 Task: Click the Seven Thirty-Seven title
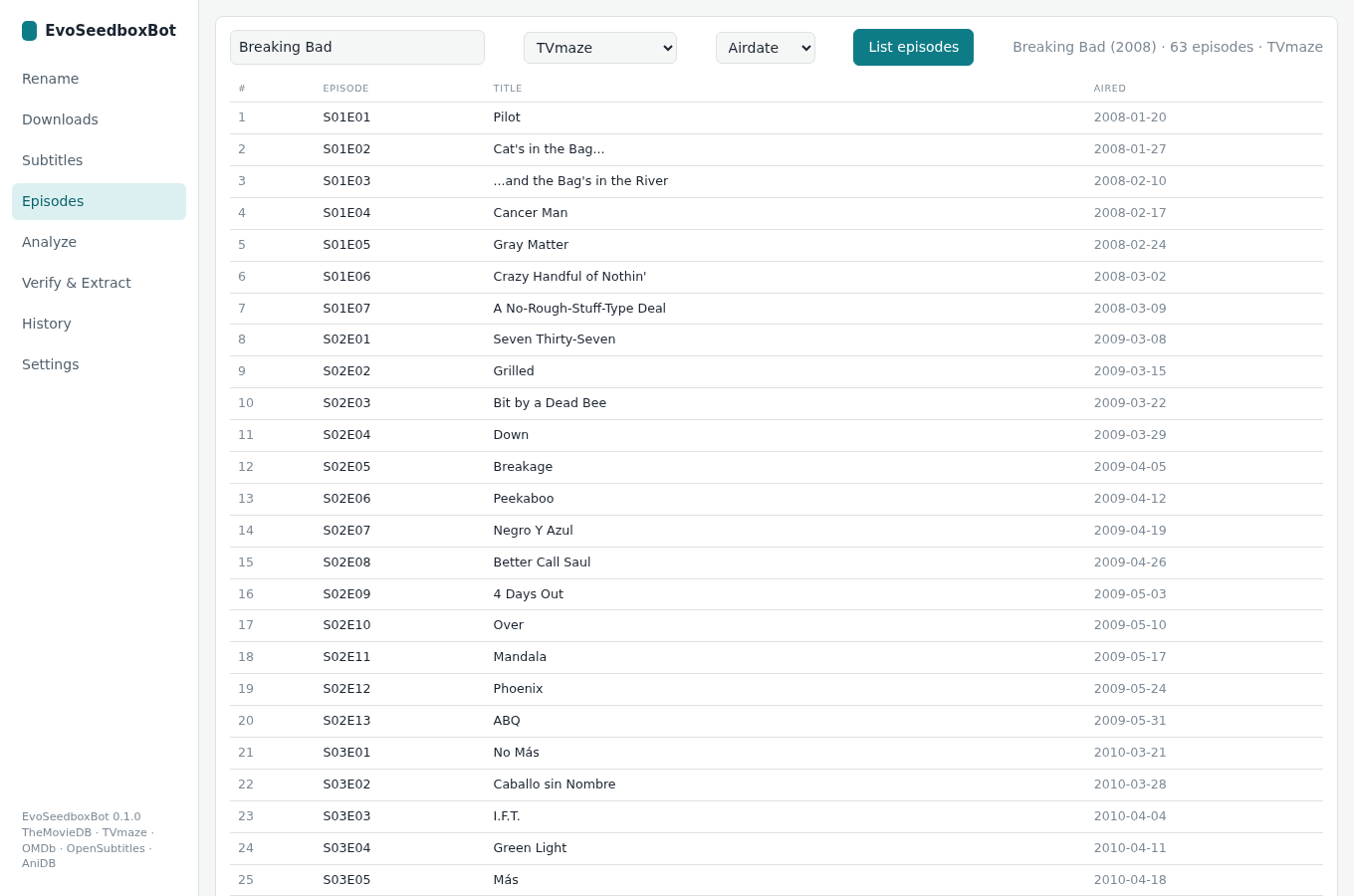555,339
